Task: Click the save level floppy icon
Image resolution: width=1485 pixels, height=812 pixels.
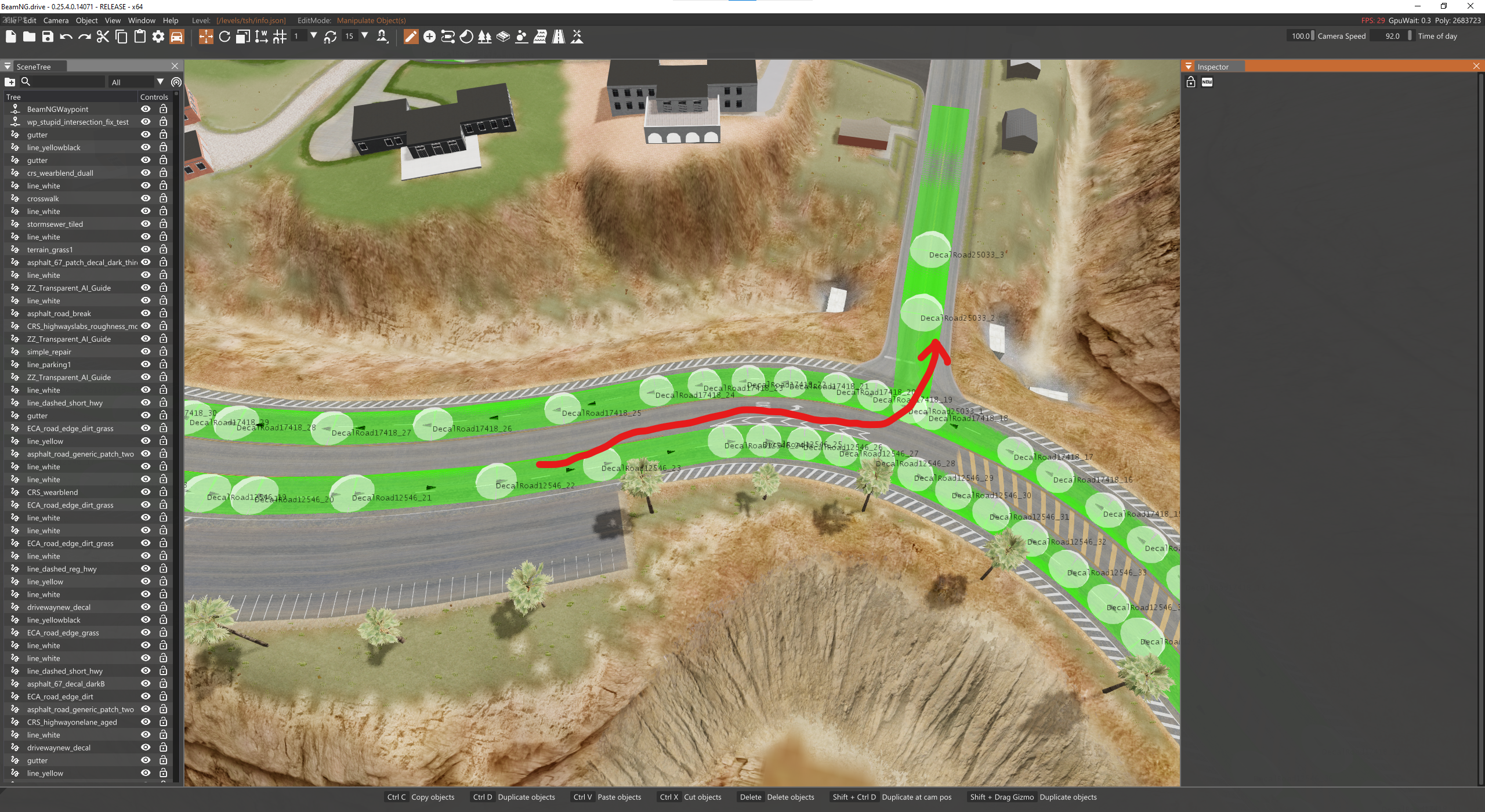Action: click(48, 37)
